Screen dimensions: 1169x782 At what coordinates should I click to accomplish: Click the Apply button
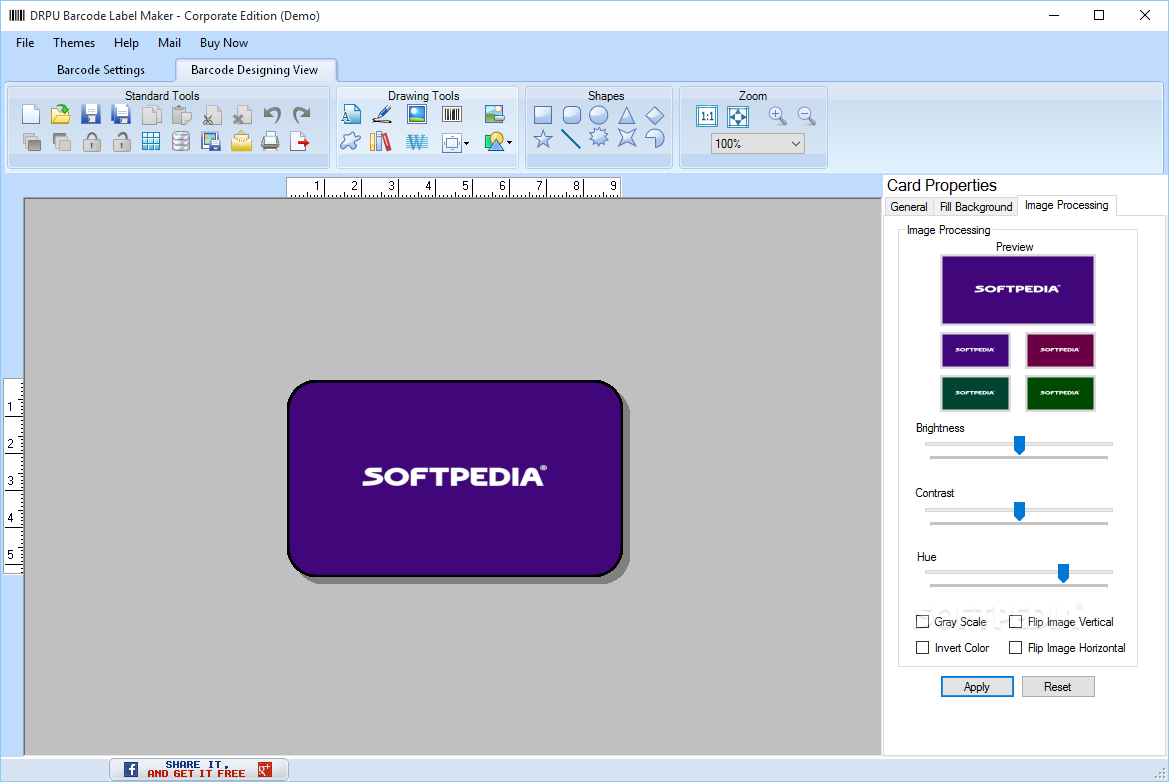[x=977, y=687]
